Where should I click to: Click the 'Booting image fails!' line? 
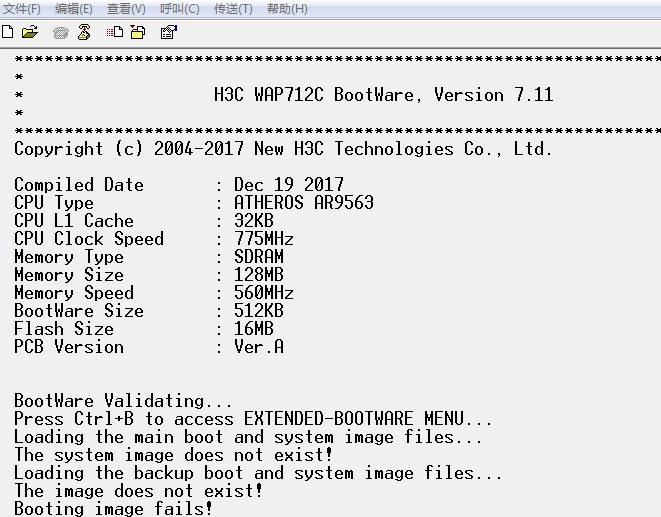(113, 509)
